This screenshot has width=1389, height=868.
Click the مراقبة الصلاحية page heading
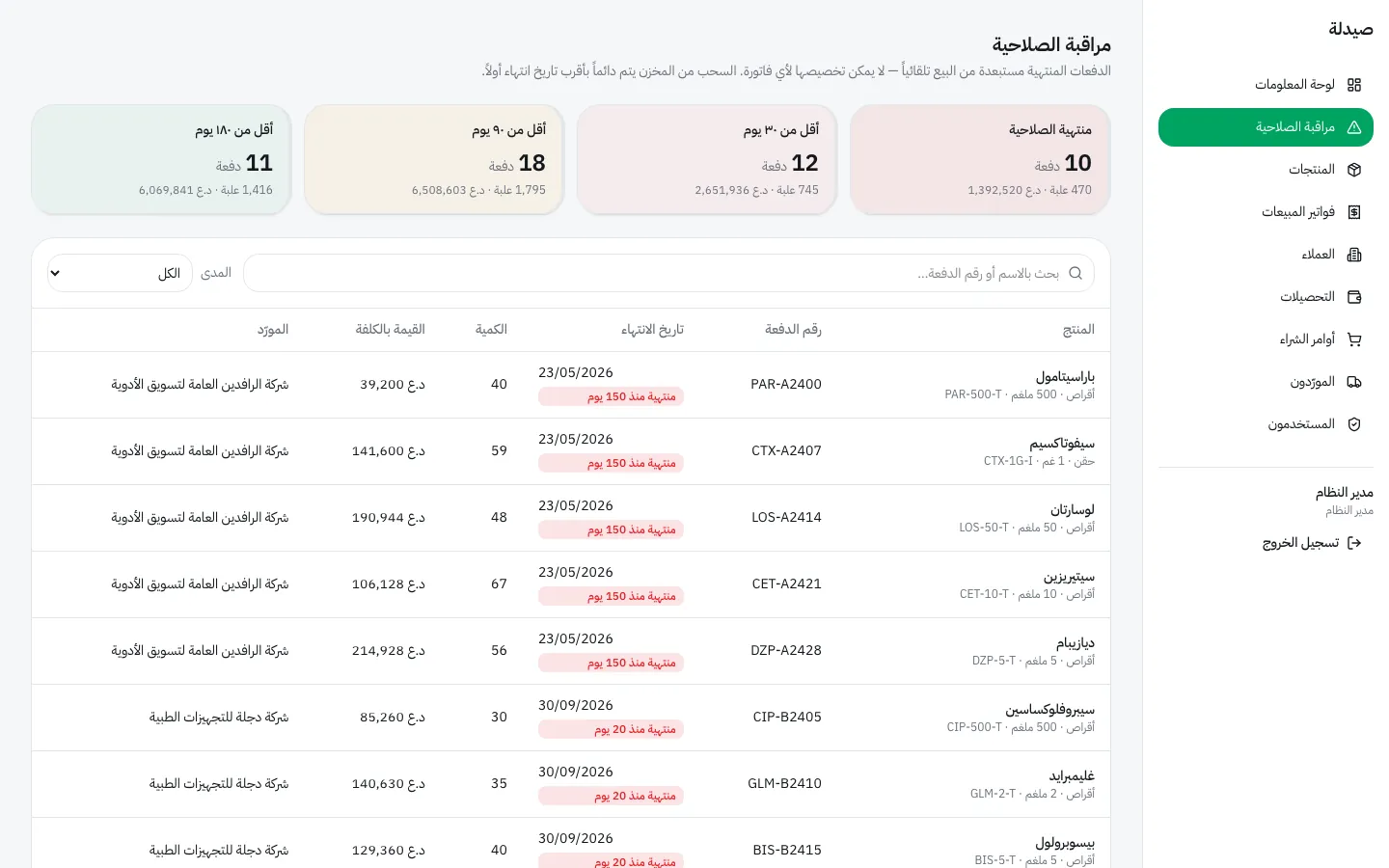click(1051, 44)
